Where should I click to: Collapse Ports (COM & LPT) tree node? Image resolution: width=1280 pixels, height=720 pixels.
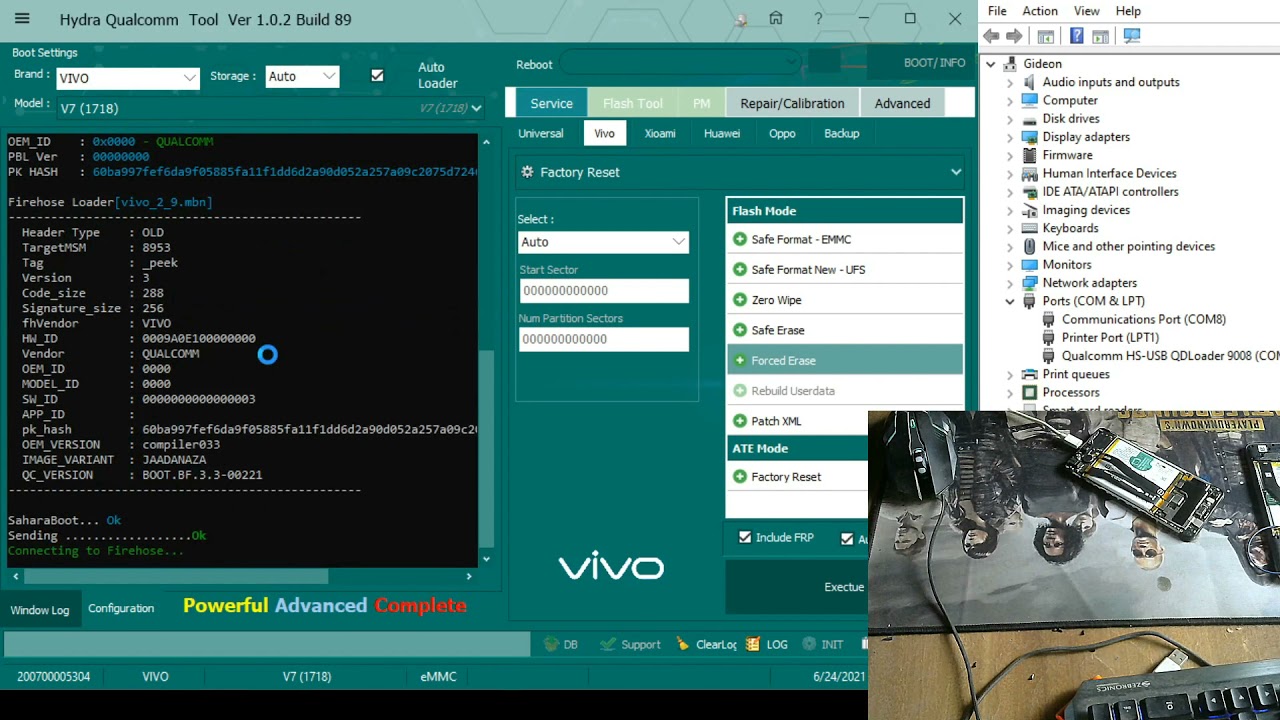click(x=1010, y=301)
